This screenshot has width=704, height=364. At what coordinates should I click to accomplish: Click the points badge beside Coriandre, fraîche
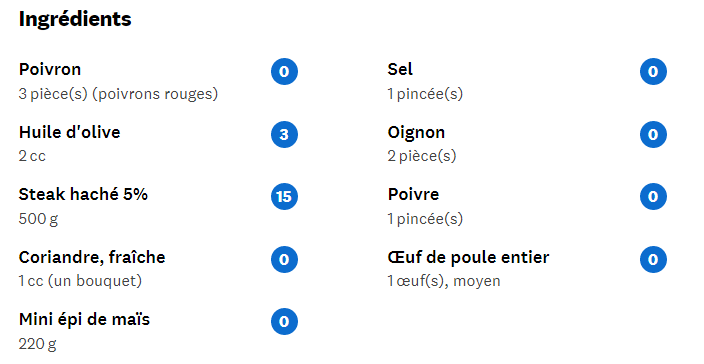284,259
